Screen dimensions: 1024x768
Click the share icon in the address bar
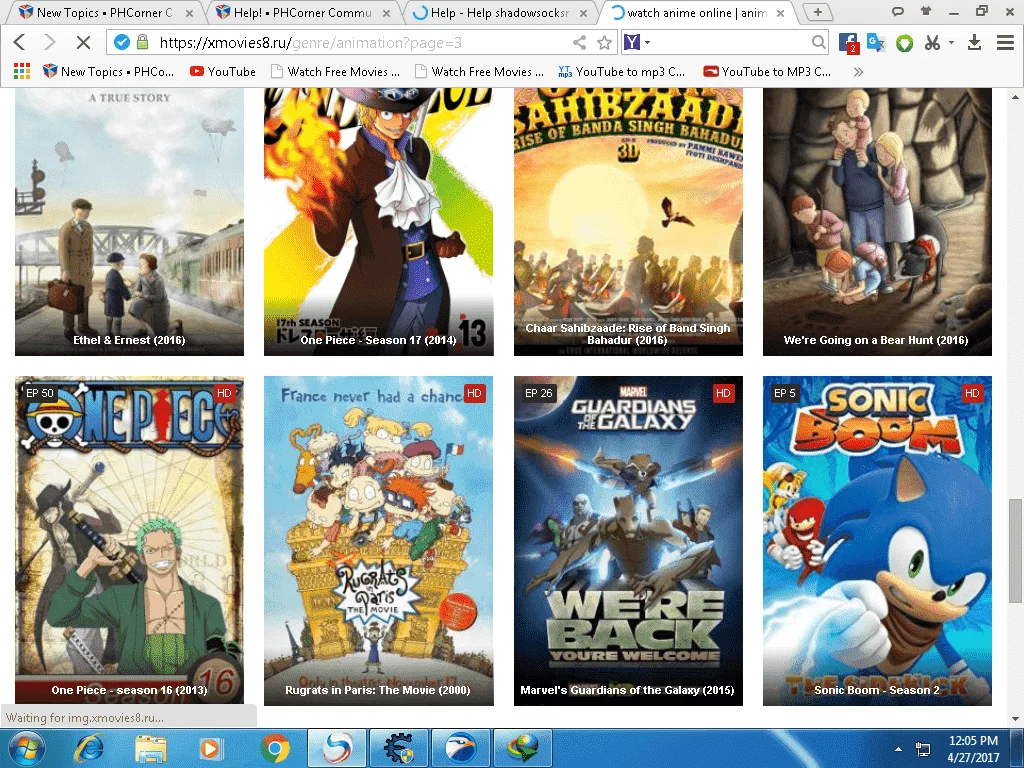(x=579, y=42)
